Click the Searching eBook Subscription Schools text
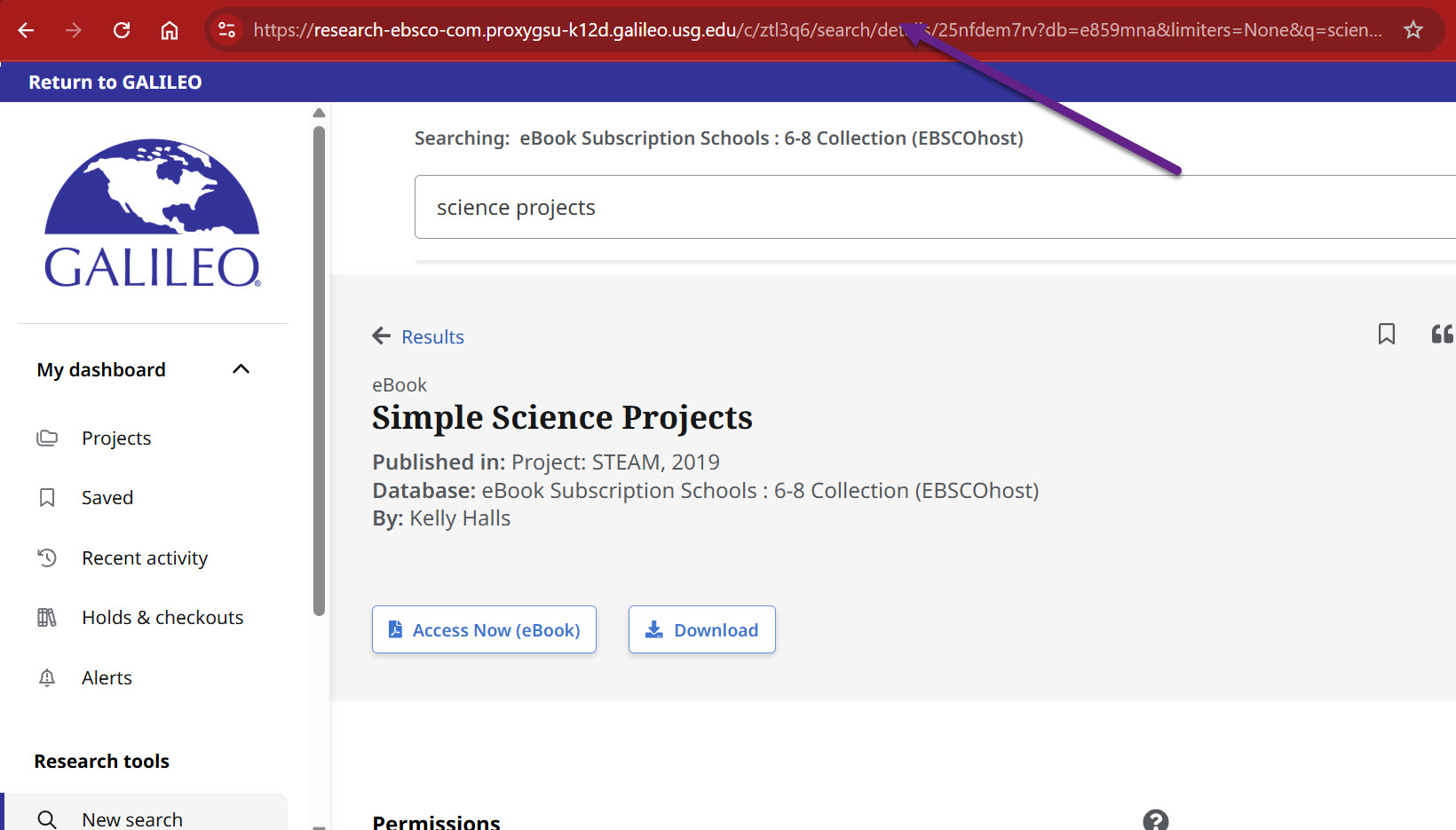The image size is (1456, 830). click(718, 138)
